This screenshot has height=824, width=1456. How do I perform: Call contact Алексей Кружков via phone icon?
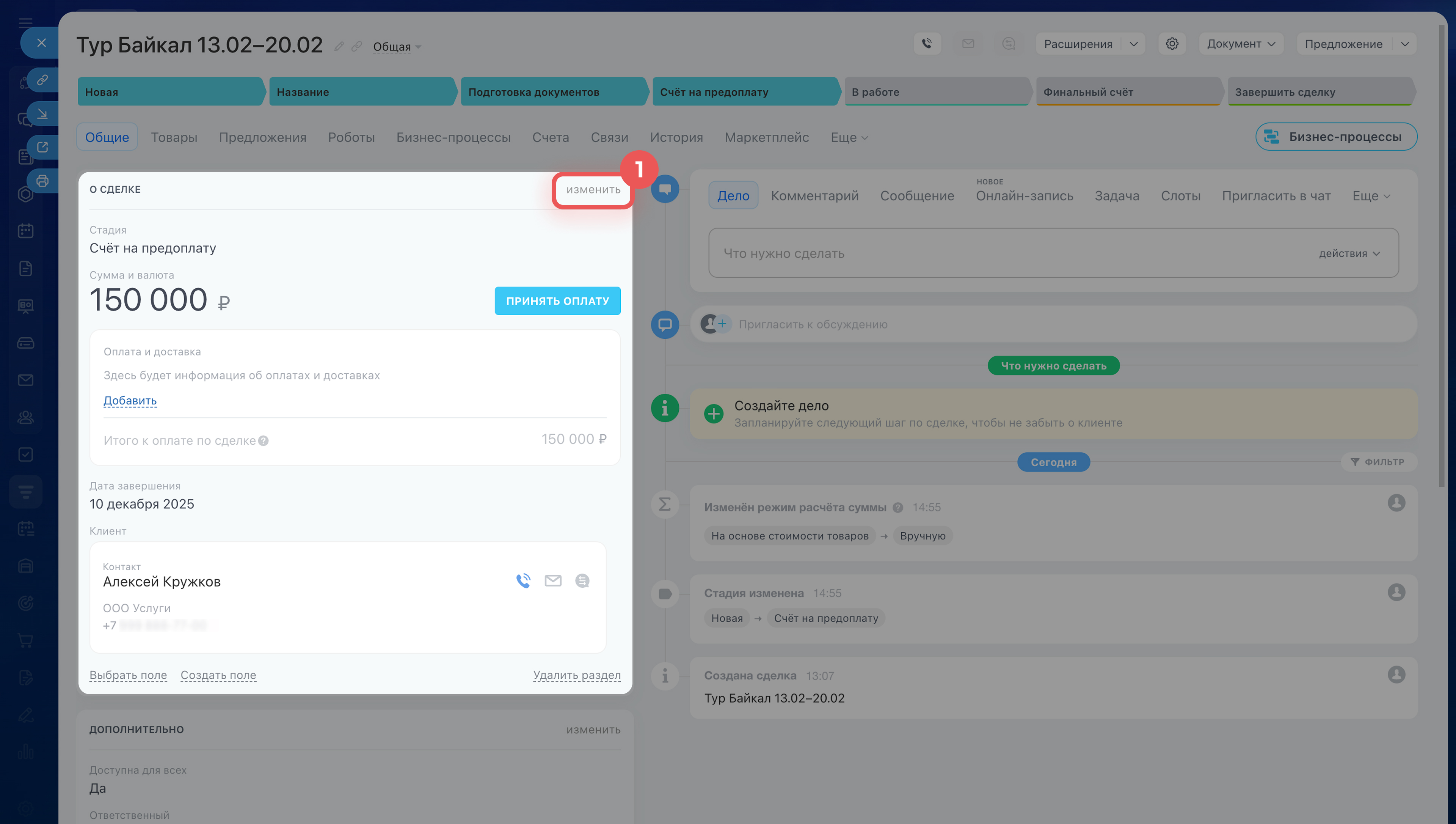point(523,581)
